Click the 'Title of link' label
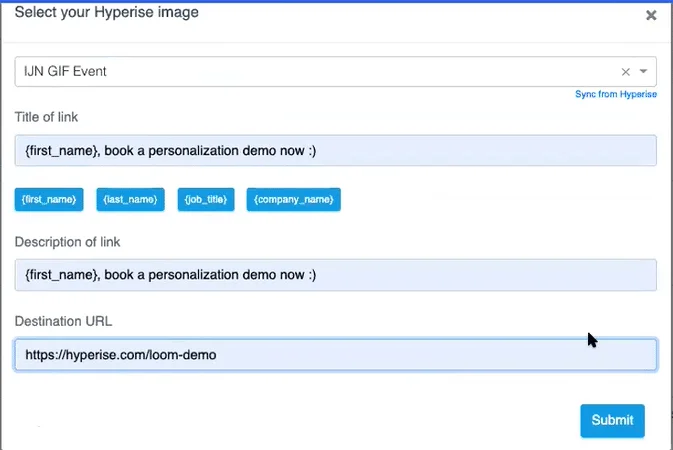Screen dimensions: 673x450 pyautogui.click(x=46, y=117)
